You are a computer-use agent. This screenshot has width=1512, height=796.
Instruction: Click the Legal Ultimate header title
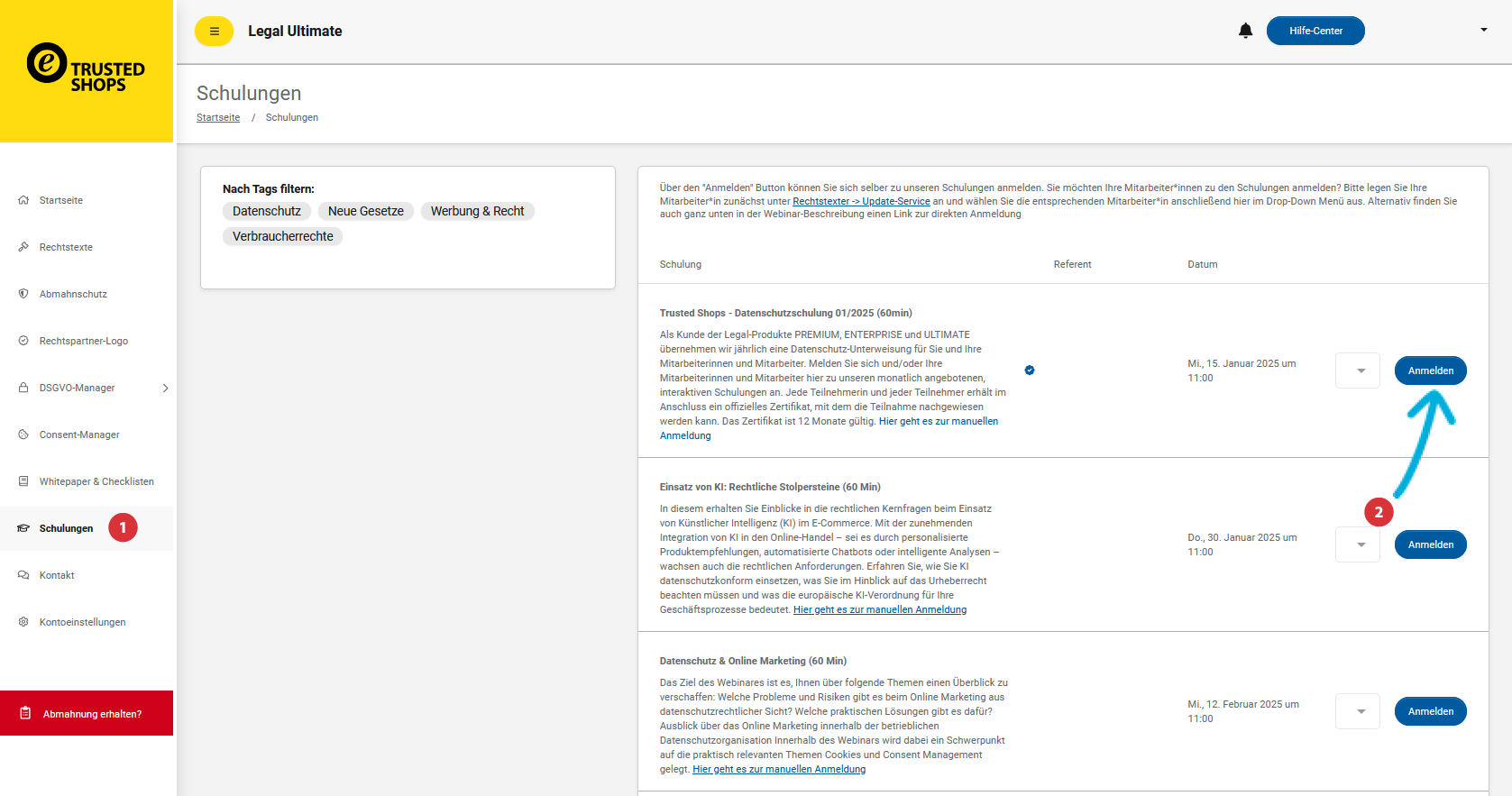(295, 31)
